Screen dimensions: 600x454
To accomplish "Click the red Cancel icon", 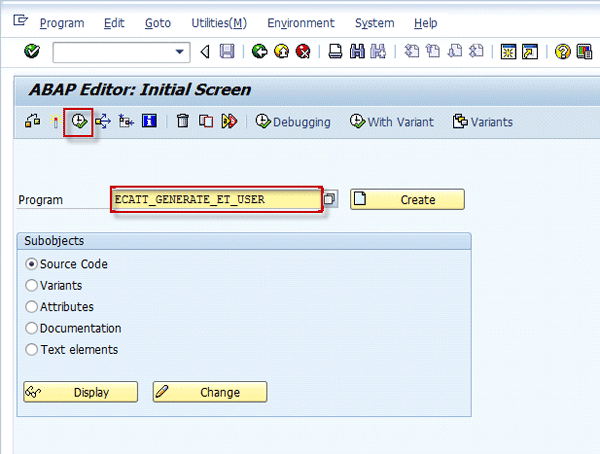I will [303, 51].
